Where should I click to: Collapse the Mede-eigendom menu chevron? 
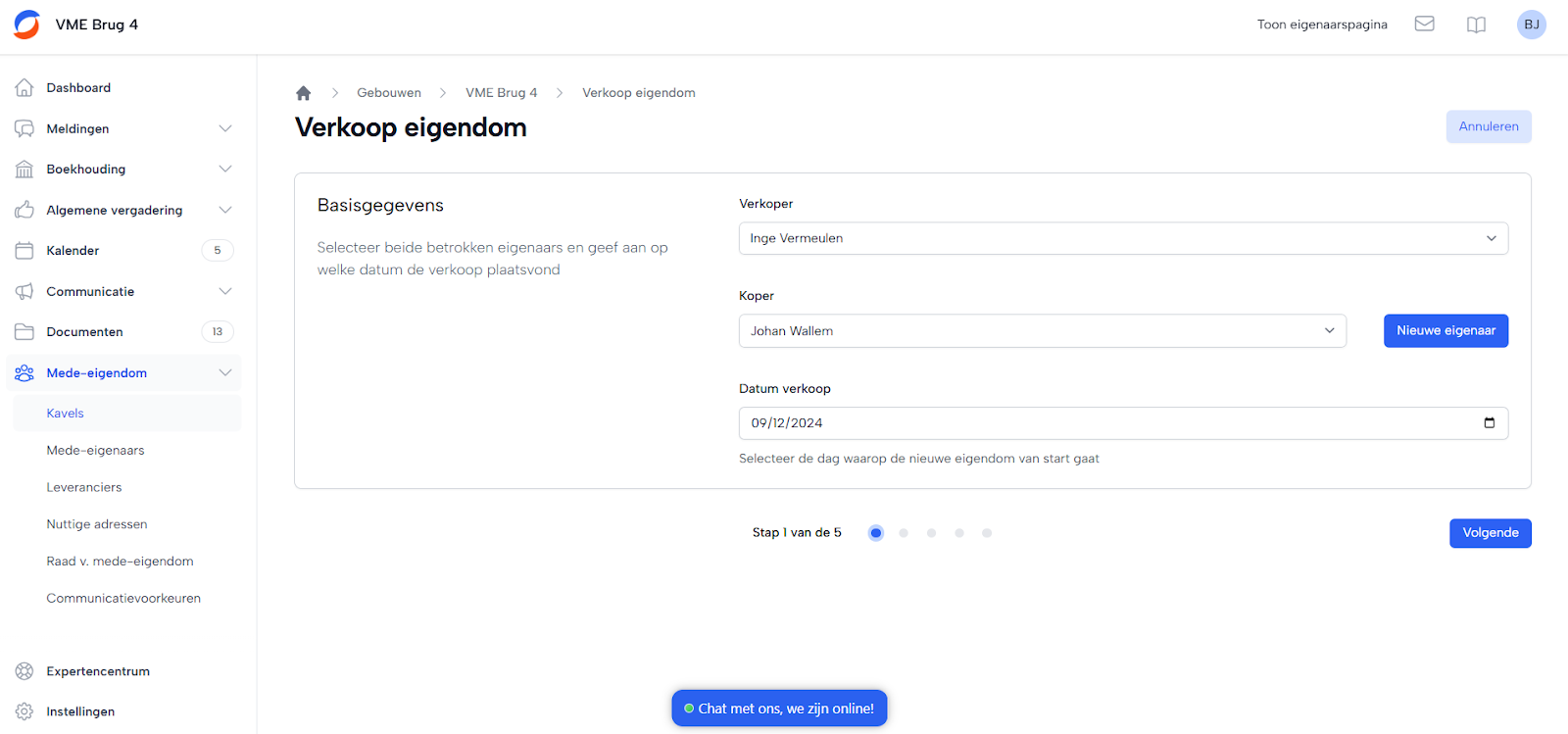(225, 372)
